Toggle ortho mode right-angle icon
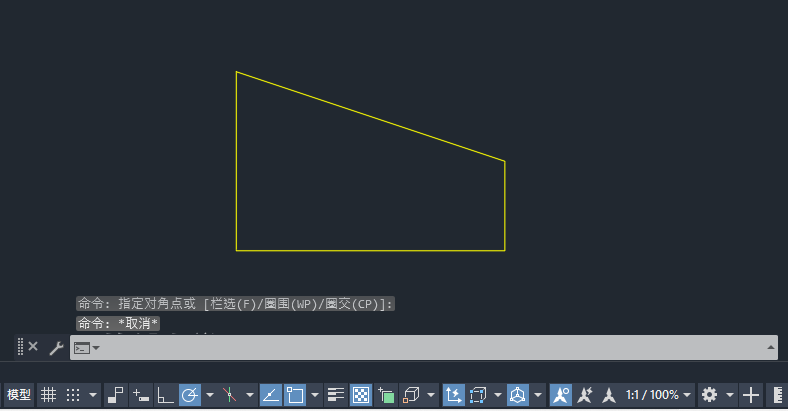 165,395
